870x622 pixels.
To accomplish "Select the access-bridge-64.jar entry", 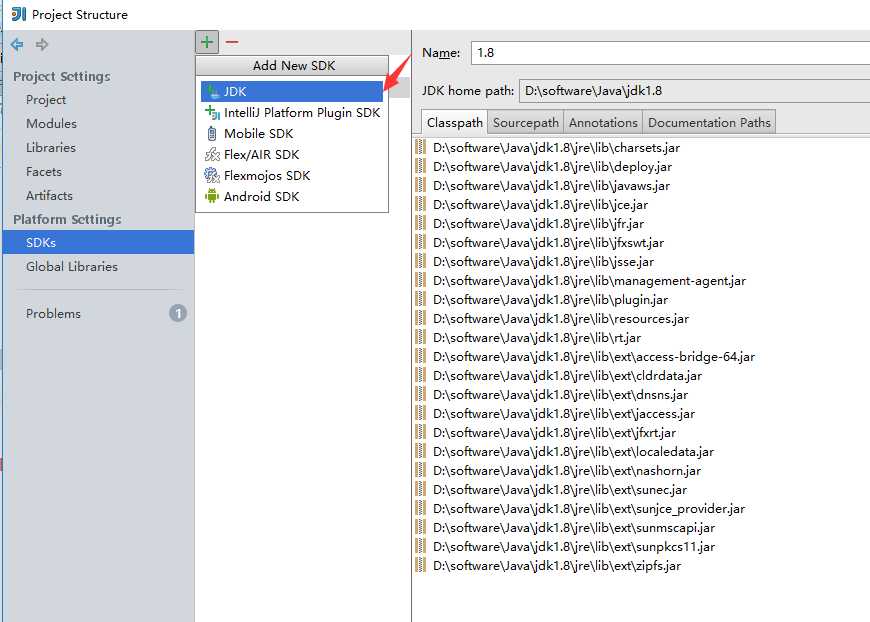I will 594,357.
